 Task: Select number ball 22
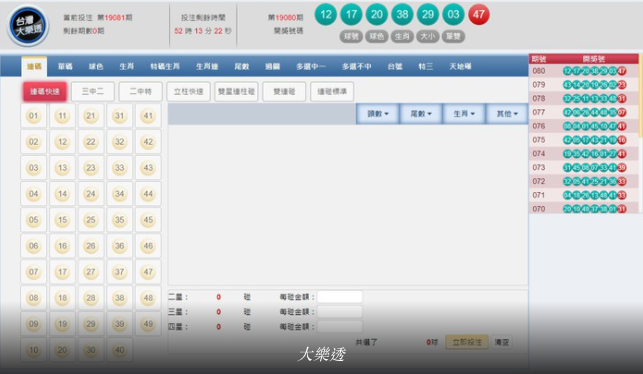91,142
